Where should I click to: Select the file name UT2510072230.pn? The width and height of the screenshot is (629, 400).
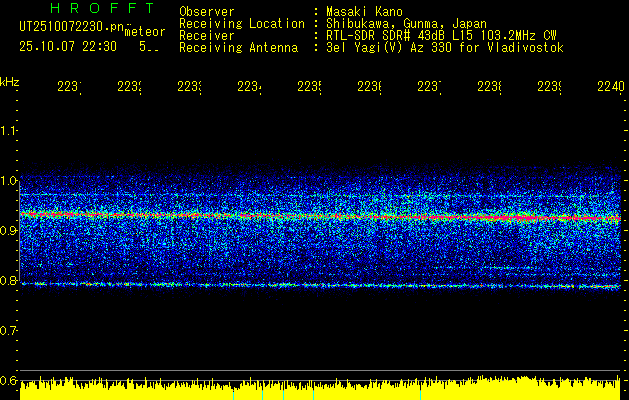[72, 27]
